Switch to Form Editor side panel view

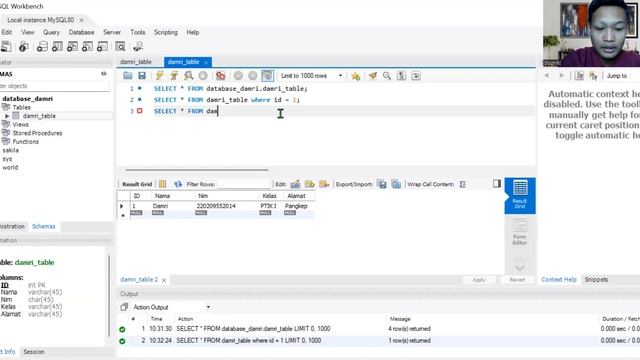tap(520, 232)
